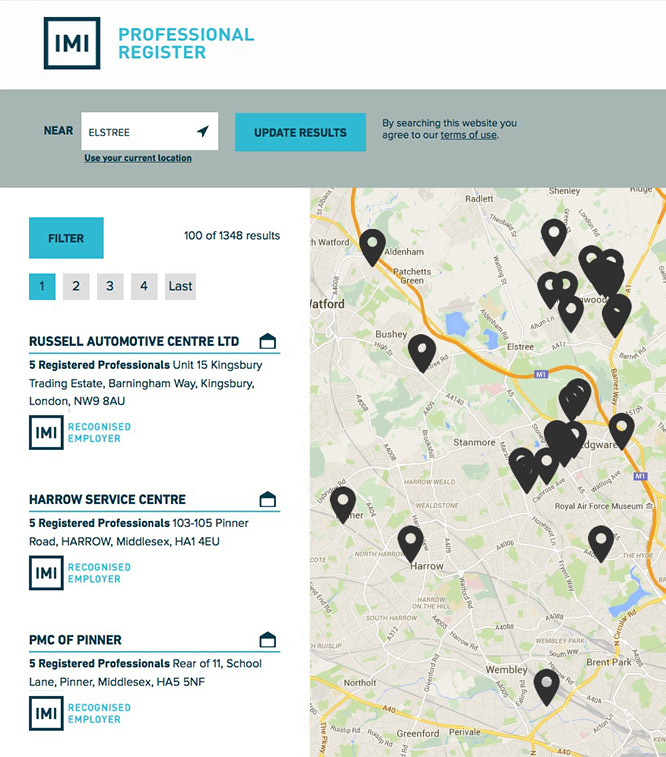Click the Update Results button
Screen dimensions: 666x757
(300, 132)
